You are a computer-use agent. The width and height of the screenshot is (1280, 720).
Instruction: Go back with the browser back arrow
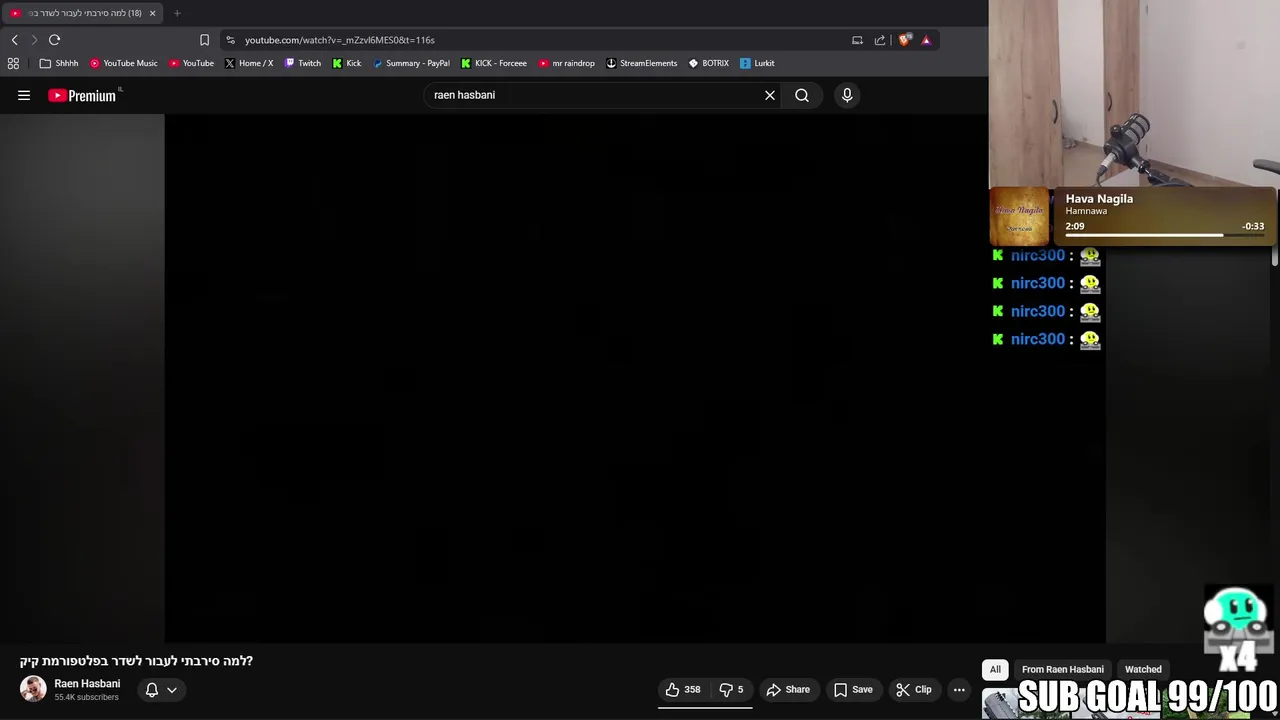coord(14,40)
